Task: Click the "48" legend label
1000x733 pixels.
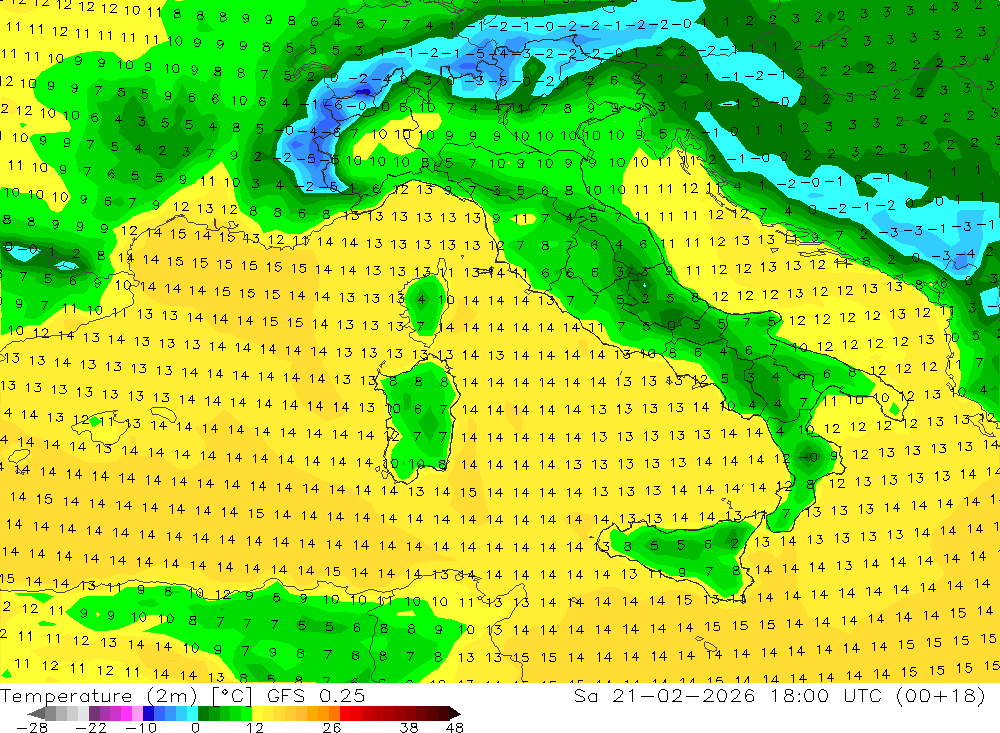Action: click(x=454, y=728)
